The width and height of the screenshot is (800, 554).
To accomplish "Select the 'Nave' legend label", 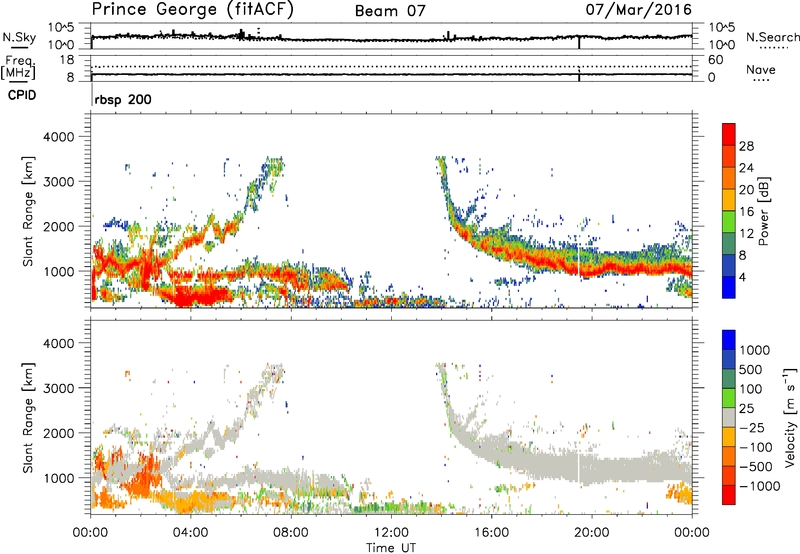I will [761, 70].
